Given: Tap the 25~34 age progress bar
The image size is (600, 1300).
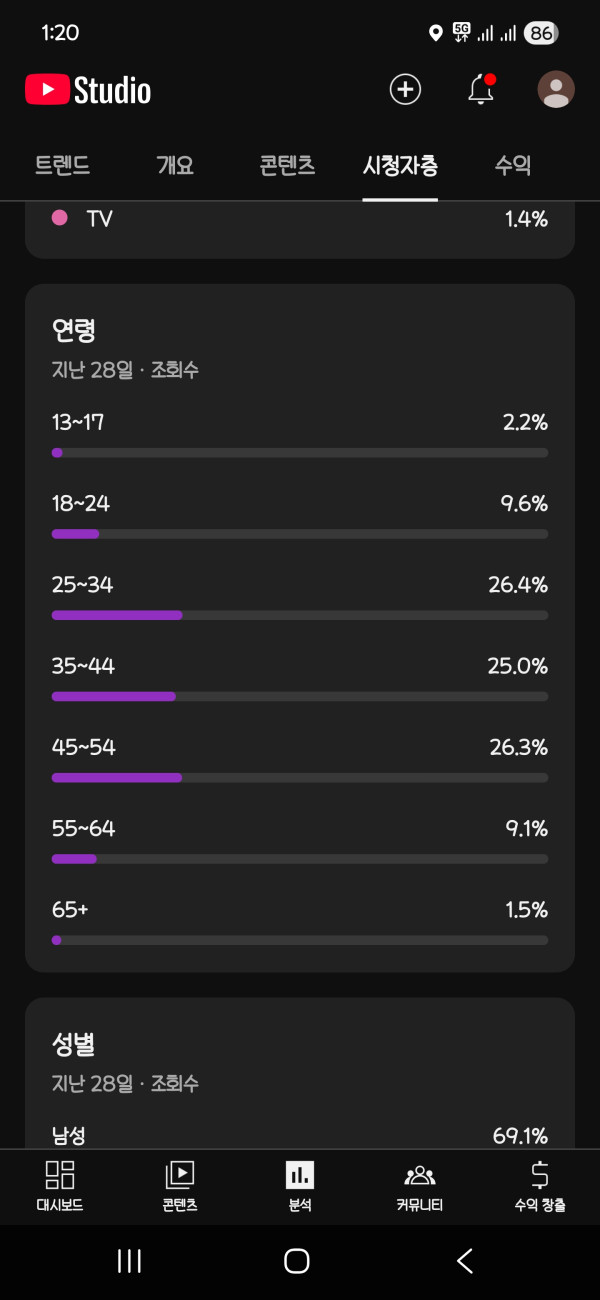Looking at the screenshot, I should [300, 615].
